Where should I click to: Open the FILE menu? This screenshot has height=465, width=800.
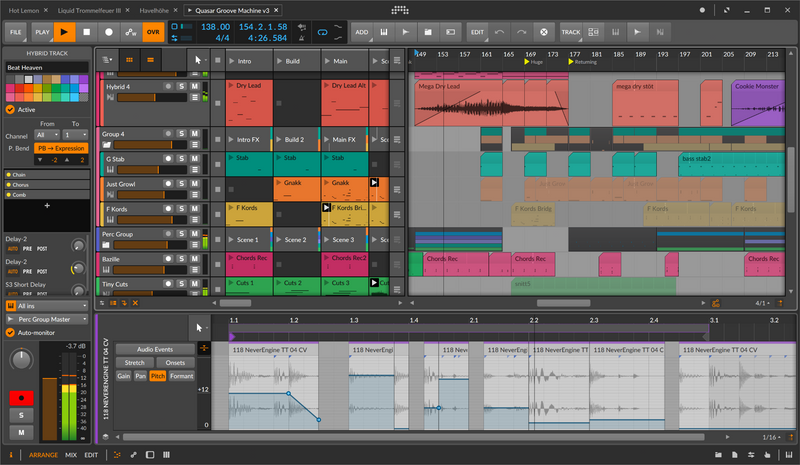[16, 32]
